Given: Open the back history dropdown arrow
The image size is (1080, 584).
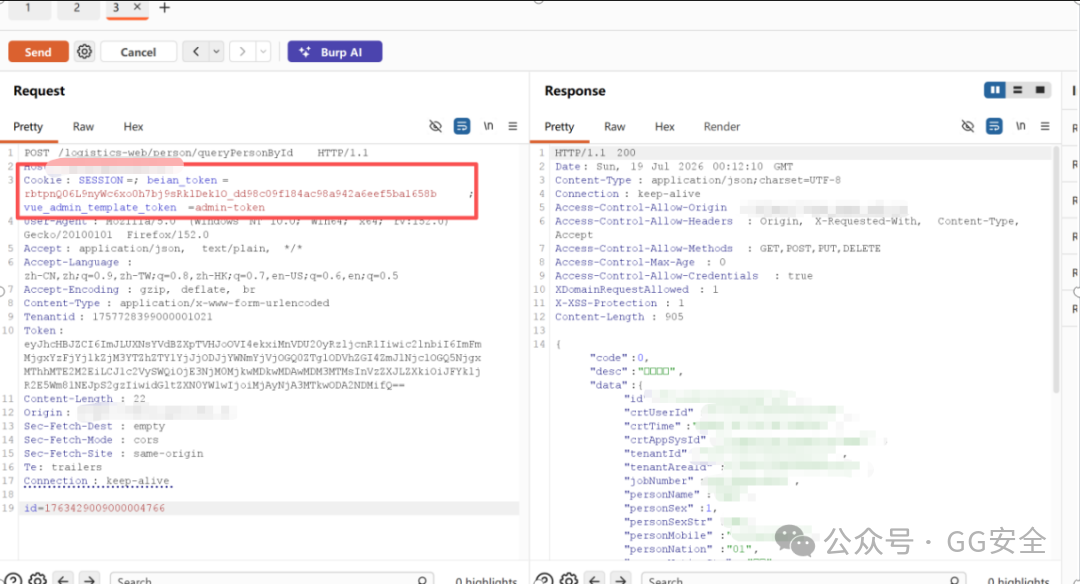Looking at the screenshot, I should tap(216, 52).
